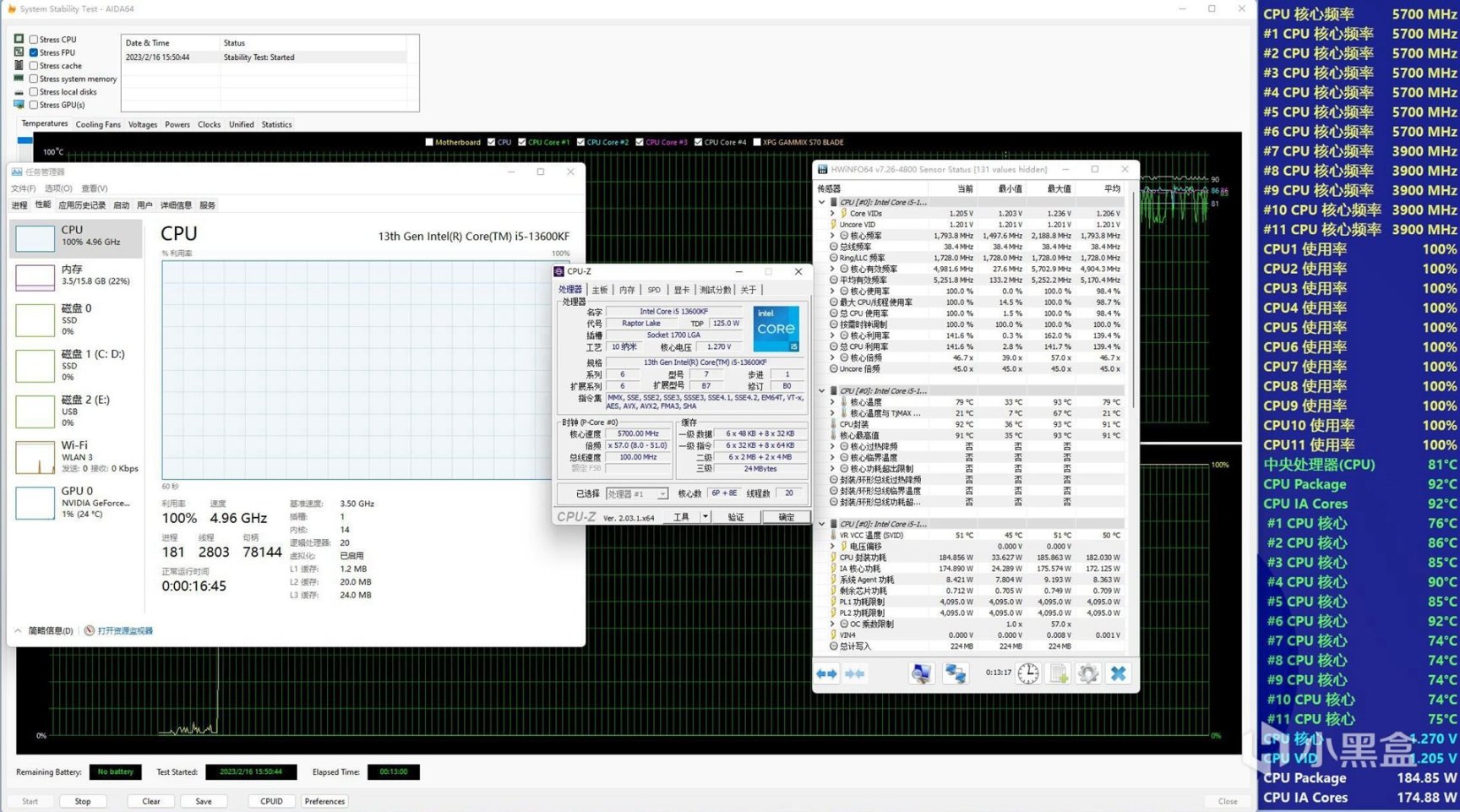Toggle Motherboard temperature graph checkbox
This screenshot has height=812, width=1460.
click(429, 142)
